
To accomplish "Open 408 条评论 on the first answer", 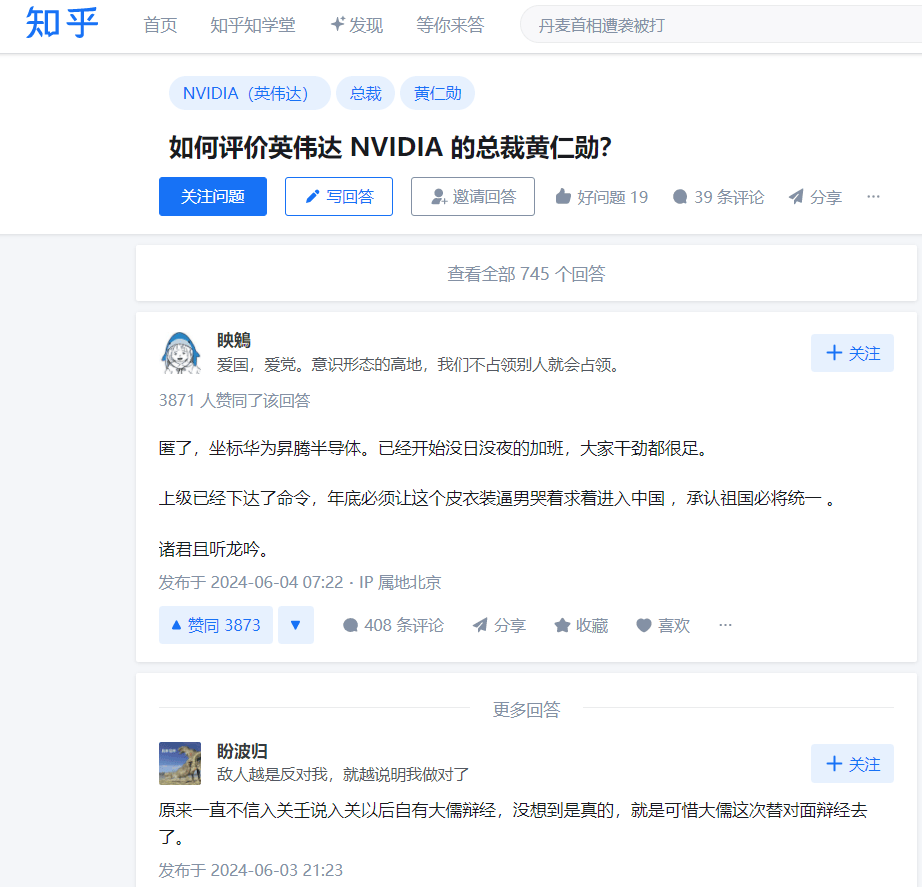I will click(393, 625).
